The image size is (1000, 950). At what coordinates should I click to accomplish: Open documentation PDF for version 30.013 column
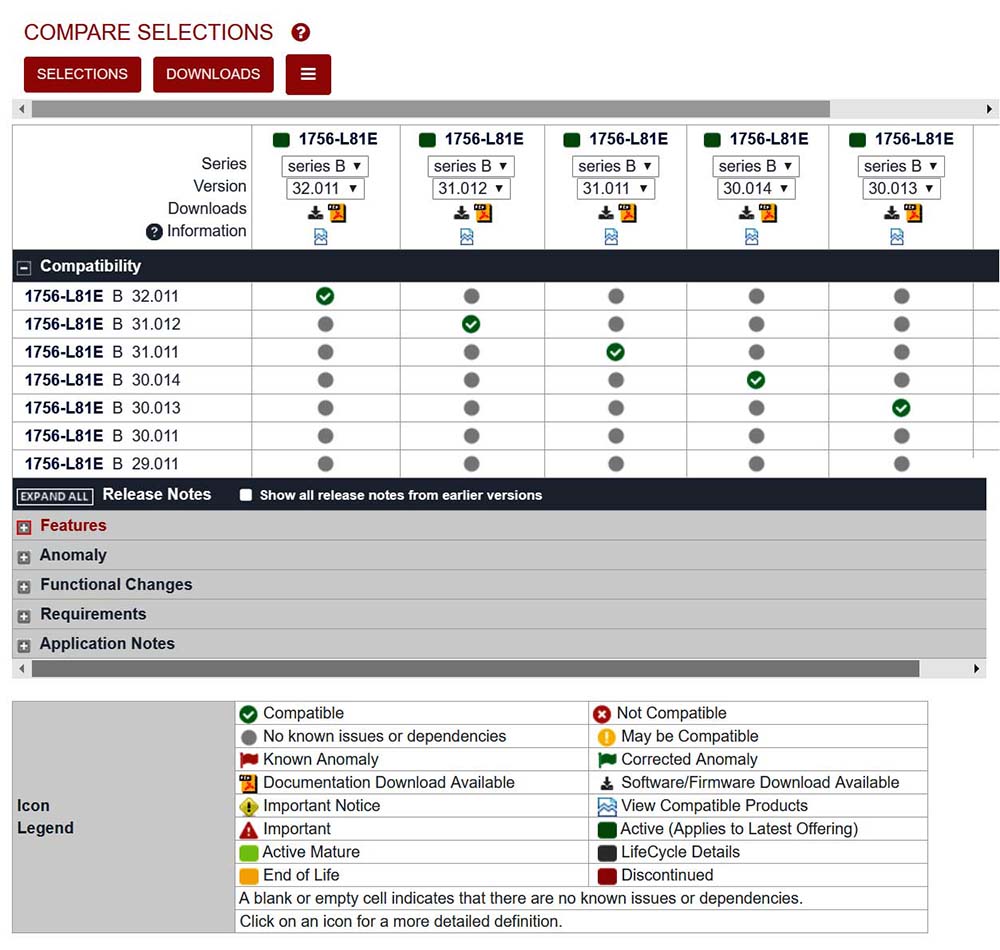[914, 212]
